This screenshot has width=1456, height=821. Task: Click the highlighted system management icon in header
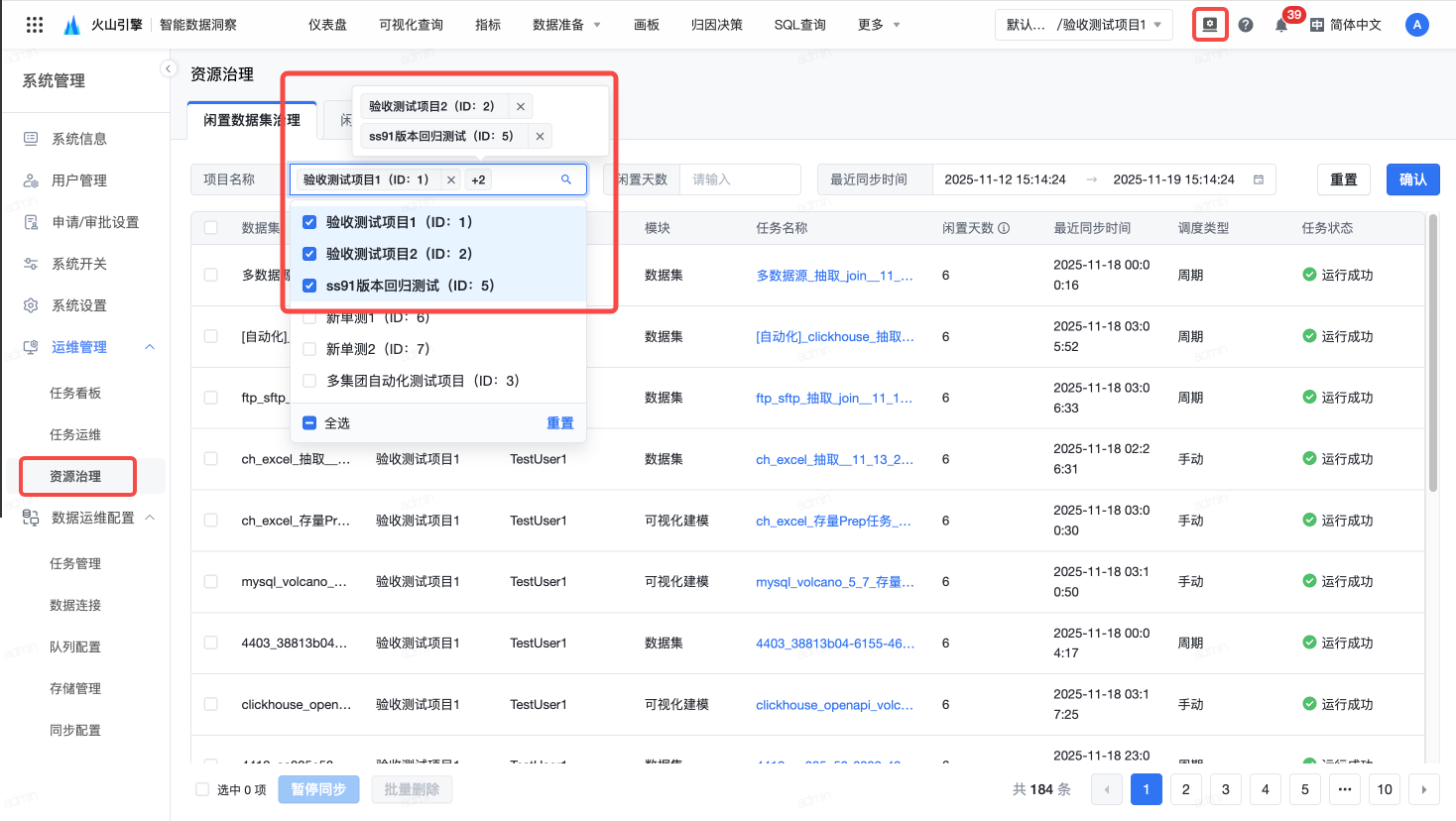coord(1209,25)
